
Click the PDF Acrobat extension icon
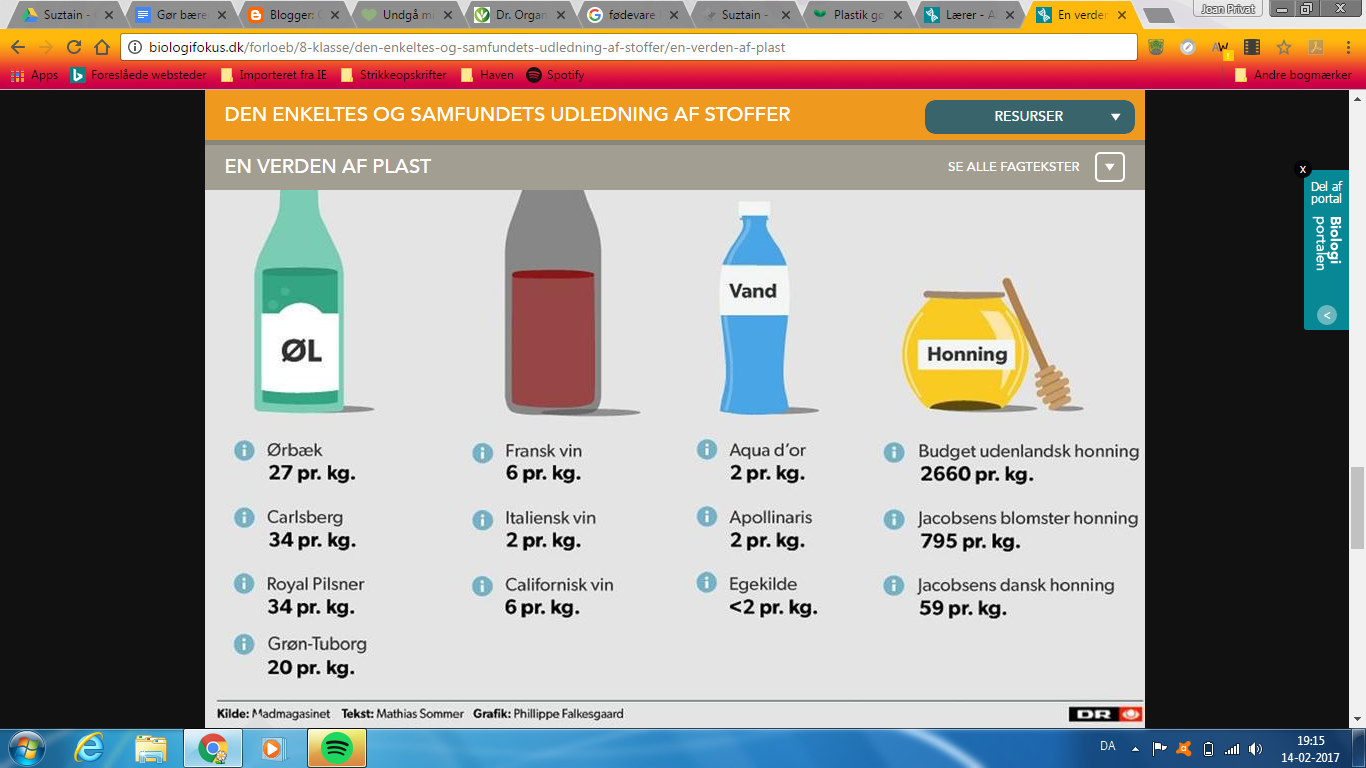pyautogui.click(x=1316, y=47)
